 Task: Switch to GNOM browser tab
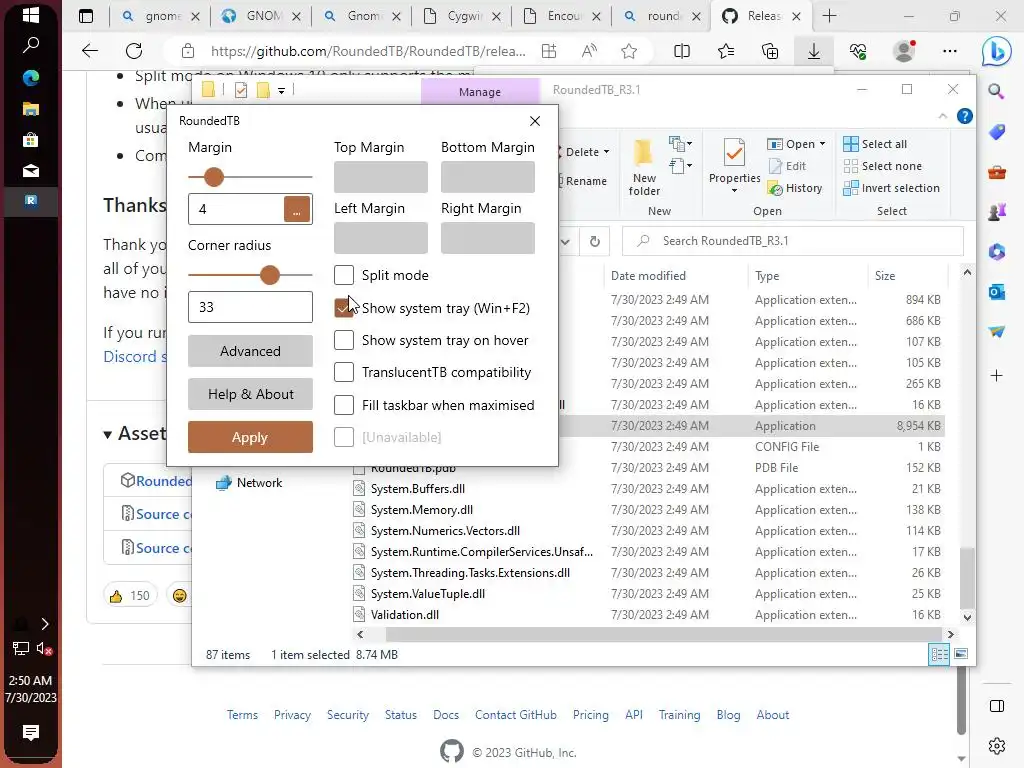[x=263, y=16]
